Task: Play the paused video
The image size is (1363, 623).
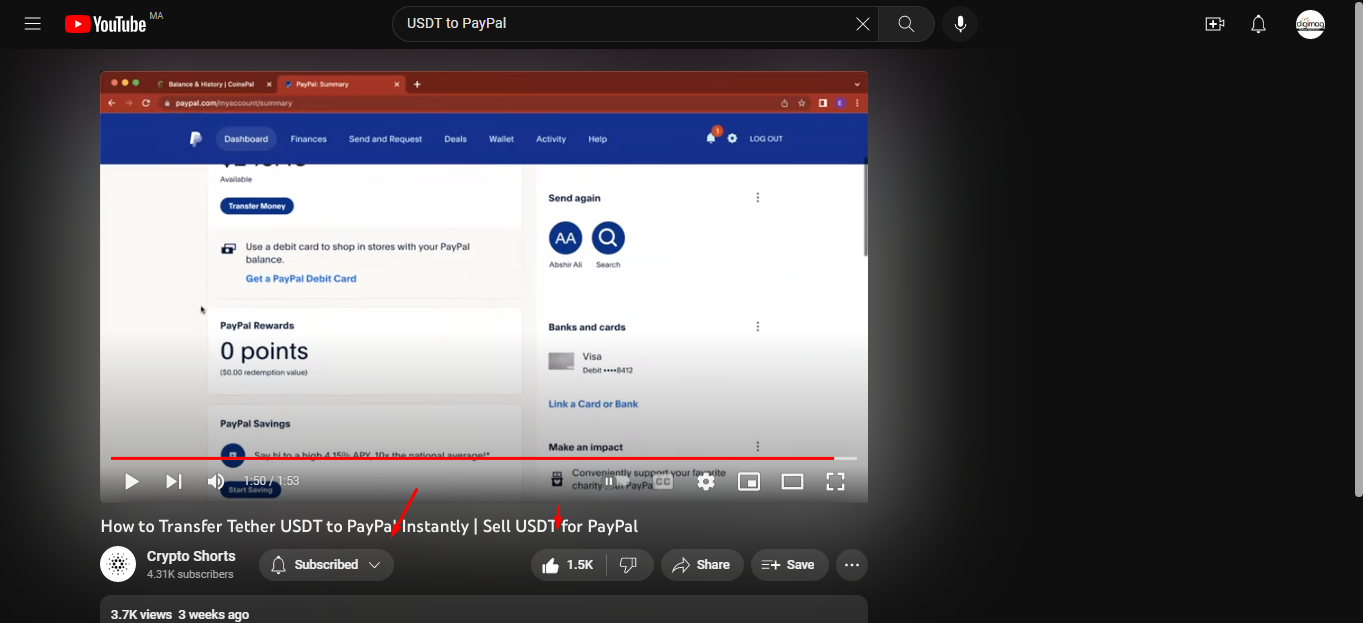Action: click(x=131, y=482)
